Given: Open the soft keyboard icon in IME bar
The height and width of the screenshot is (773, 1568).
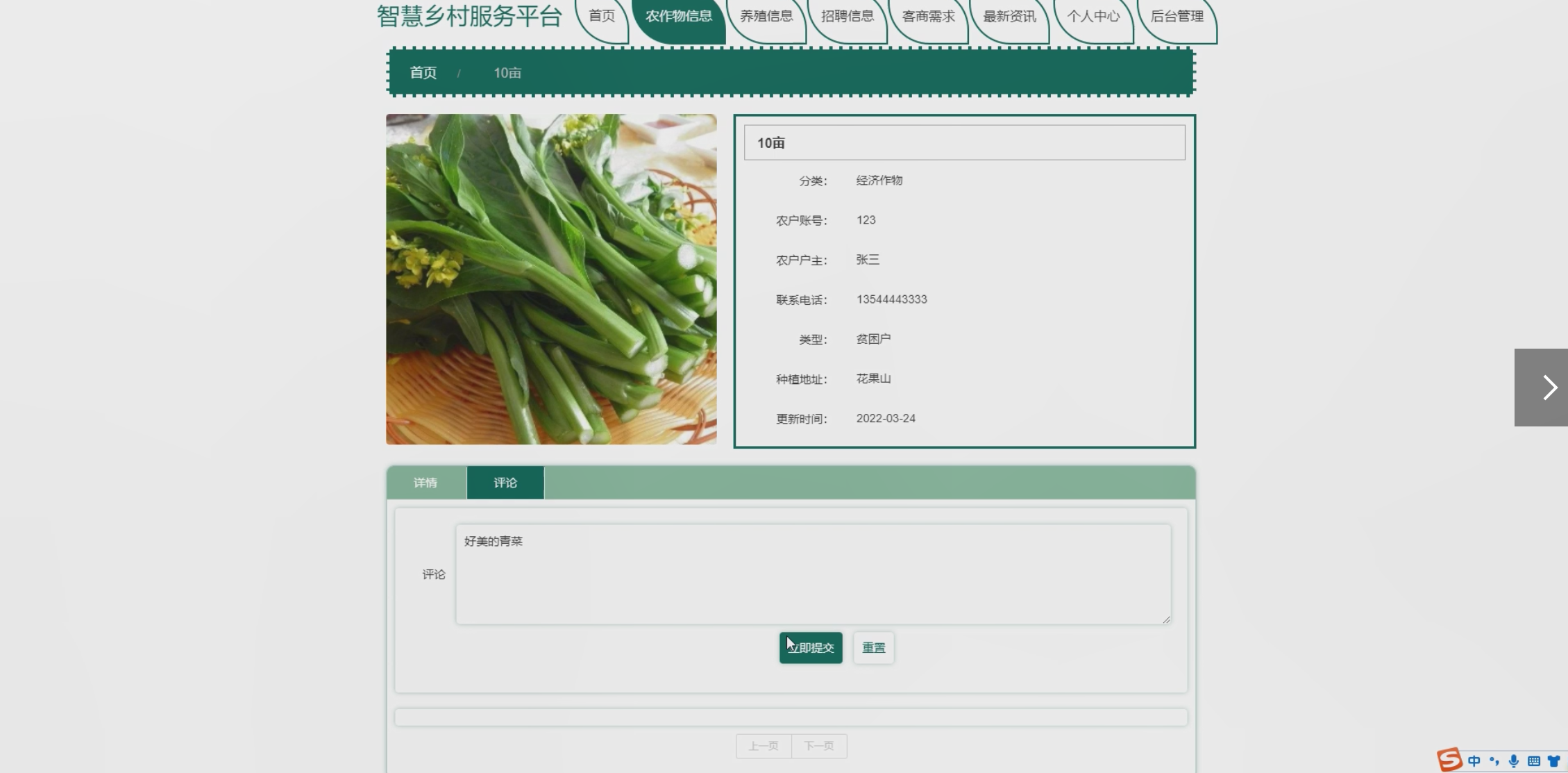Looking at the screenshot, I should pos(1534,761).
